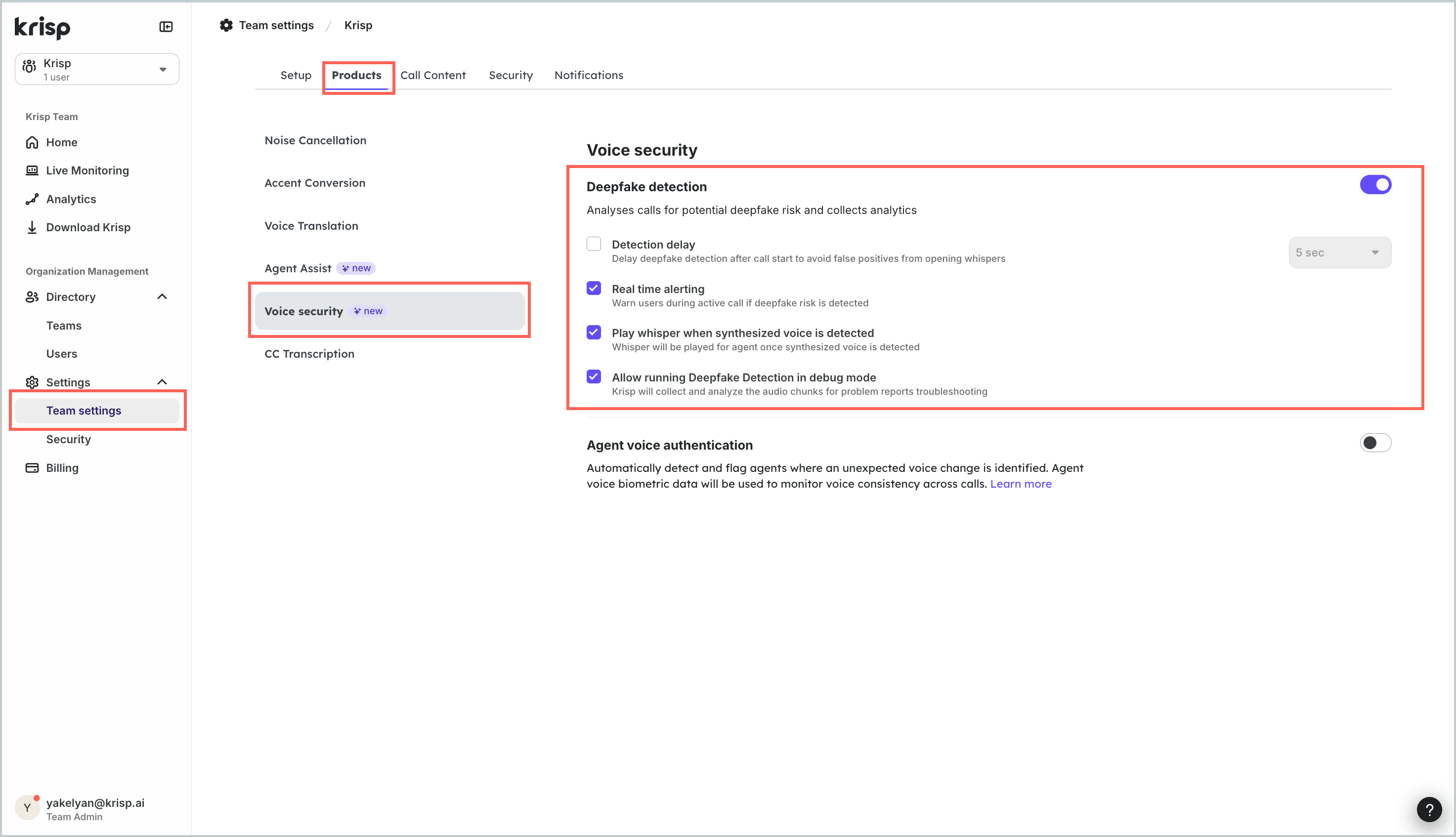This screenshot has width=1456, height=837.
Task: Click the Team settings breadcrumb
Action: (277, 25)
